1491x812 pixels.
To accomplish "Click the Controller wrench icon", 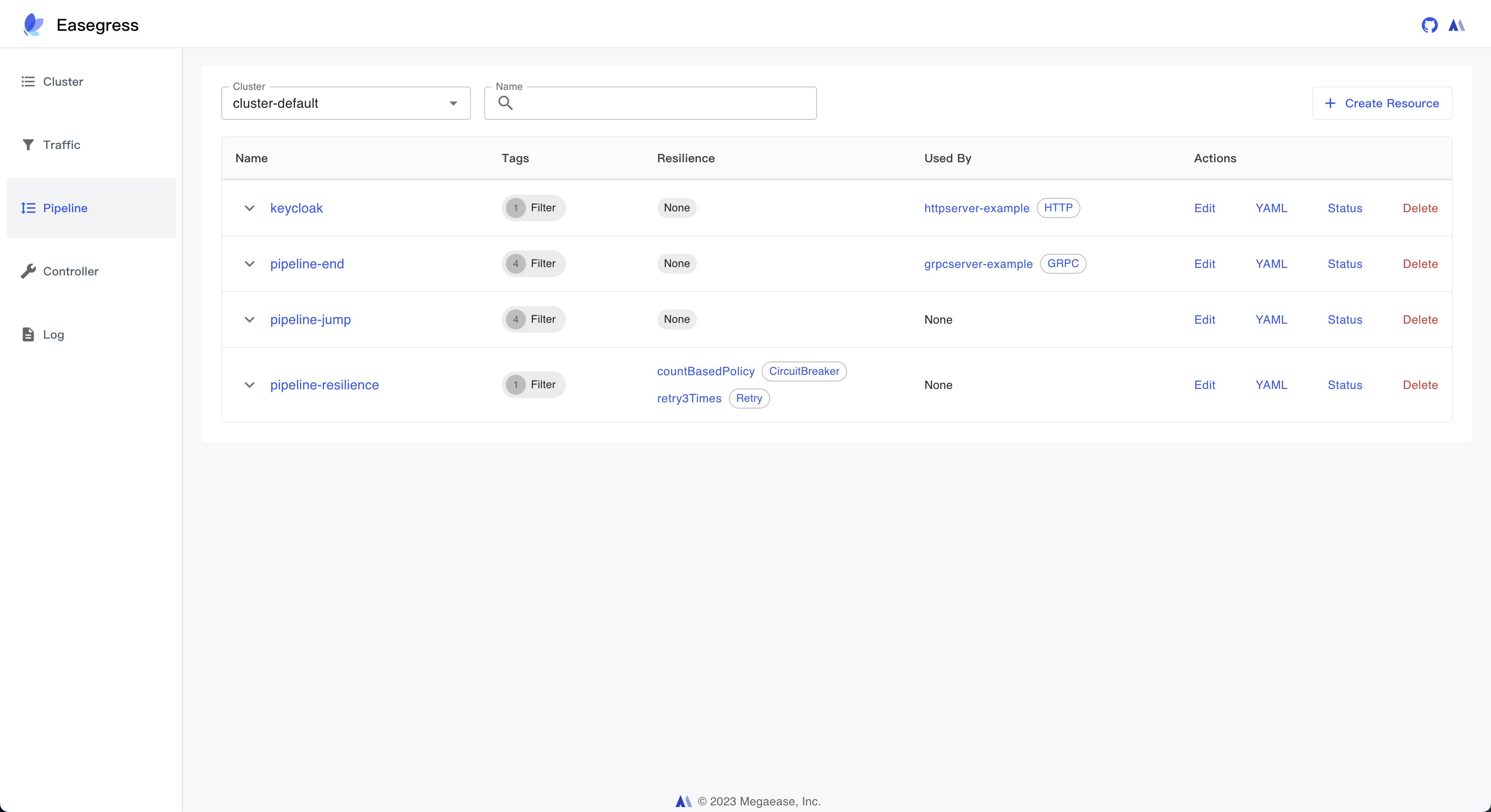I will point(28,271).
